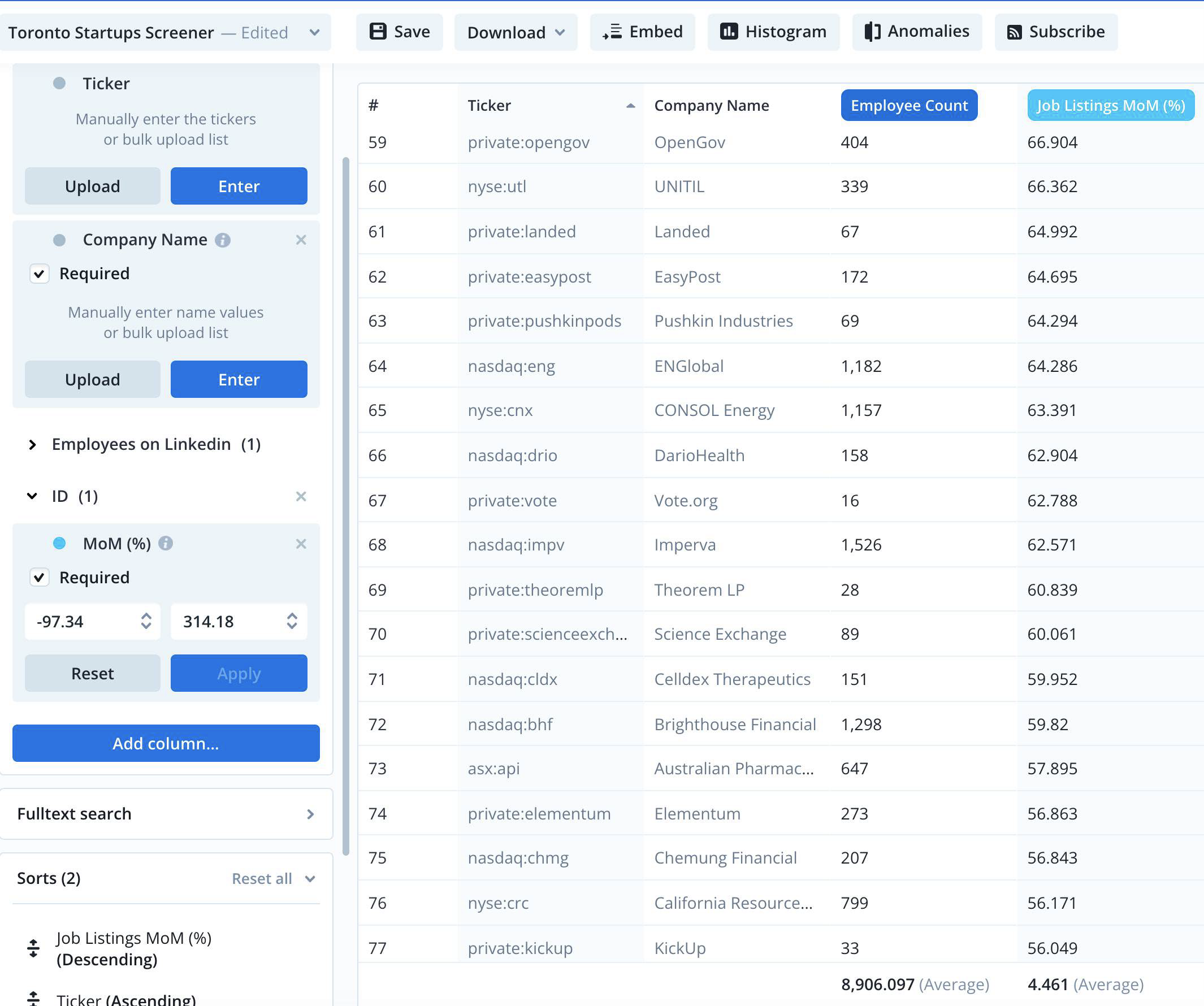Remove the Company Name filter with X
Screen dimensions: 1204x1006
301,240
